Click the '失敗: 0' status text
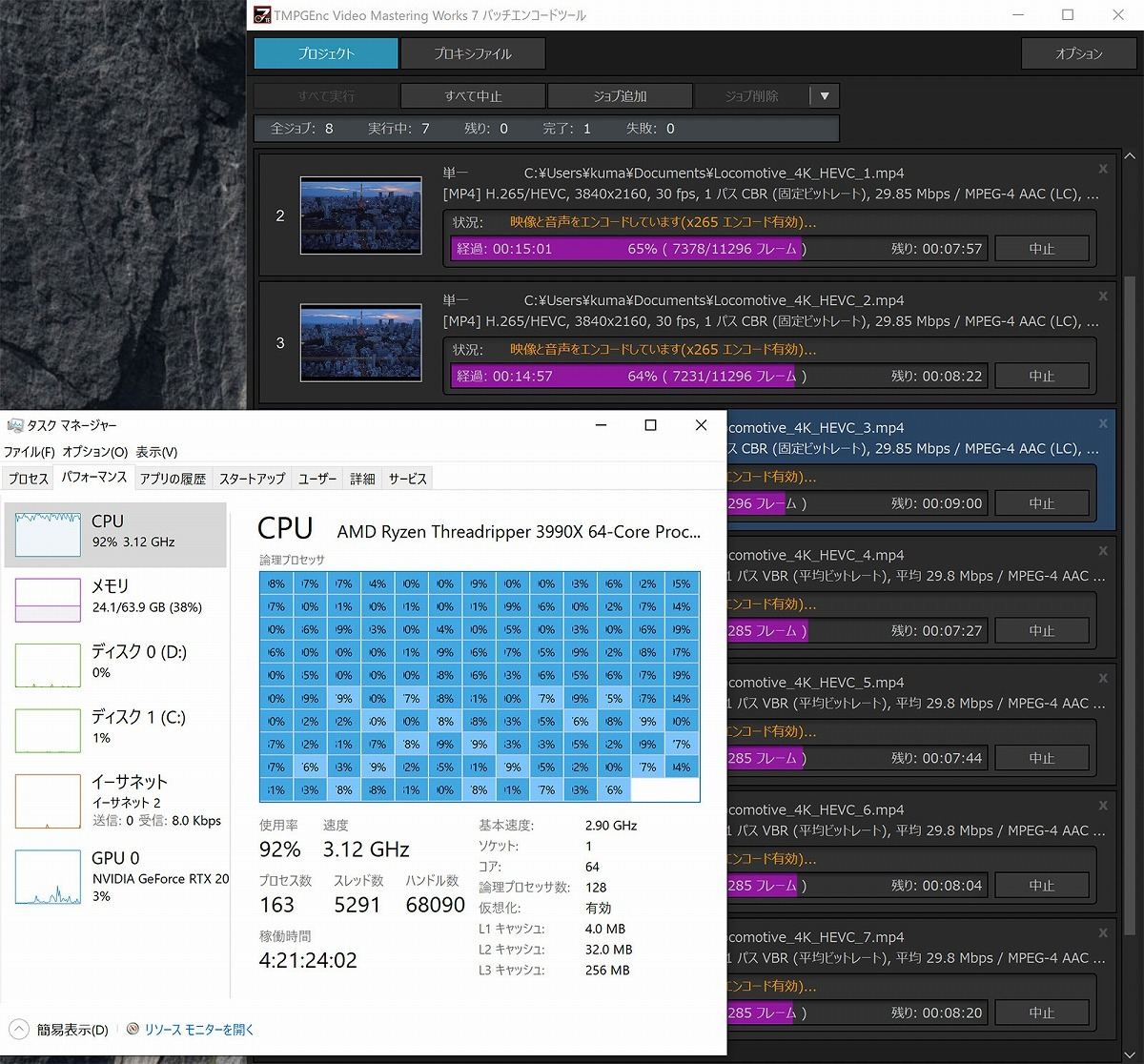 650,129
